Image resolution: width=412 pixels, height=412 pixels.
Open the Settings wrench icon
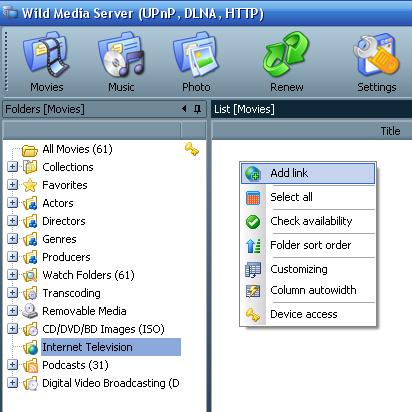pos(377,54)
